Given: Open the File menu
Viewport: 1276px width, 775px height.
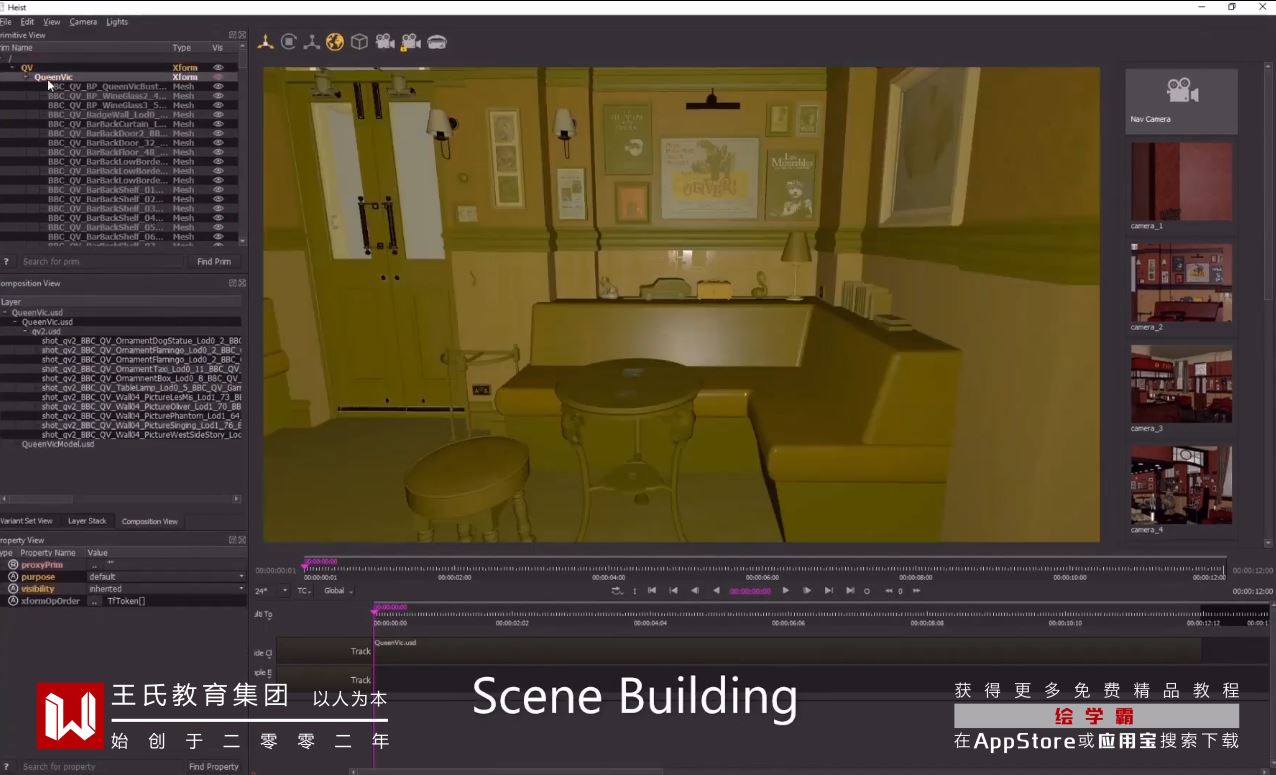Looking at the screenshot, I should [x=6, y=21].
